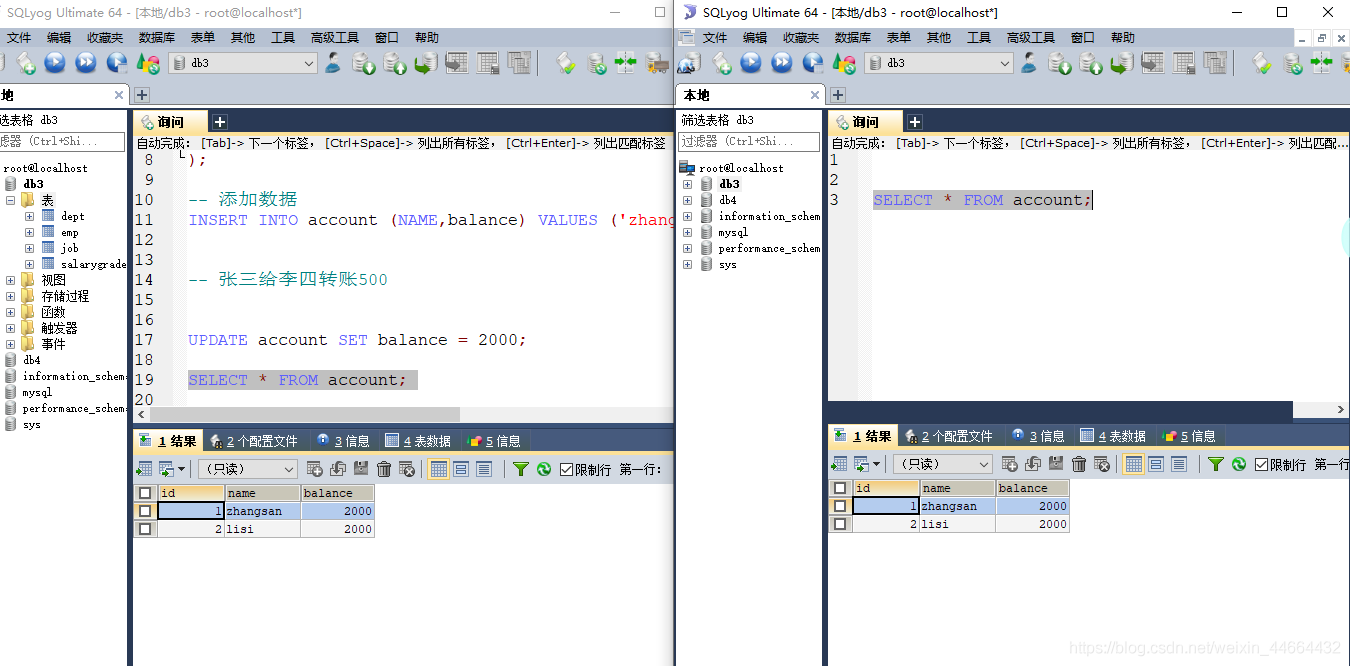The height and width of the screenshot is (666, 1350).
Task: Click the Filter funnel icon in right result toolbar
Action: (1215, 464)
